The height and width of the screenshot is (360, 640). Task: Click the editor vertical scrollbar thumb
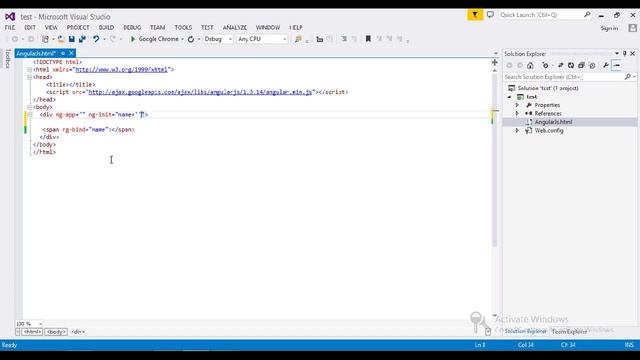click(x=495, y=160)
